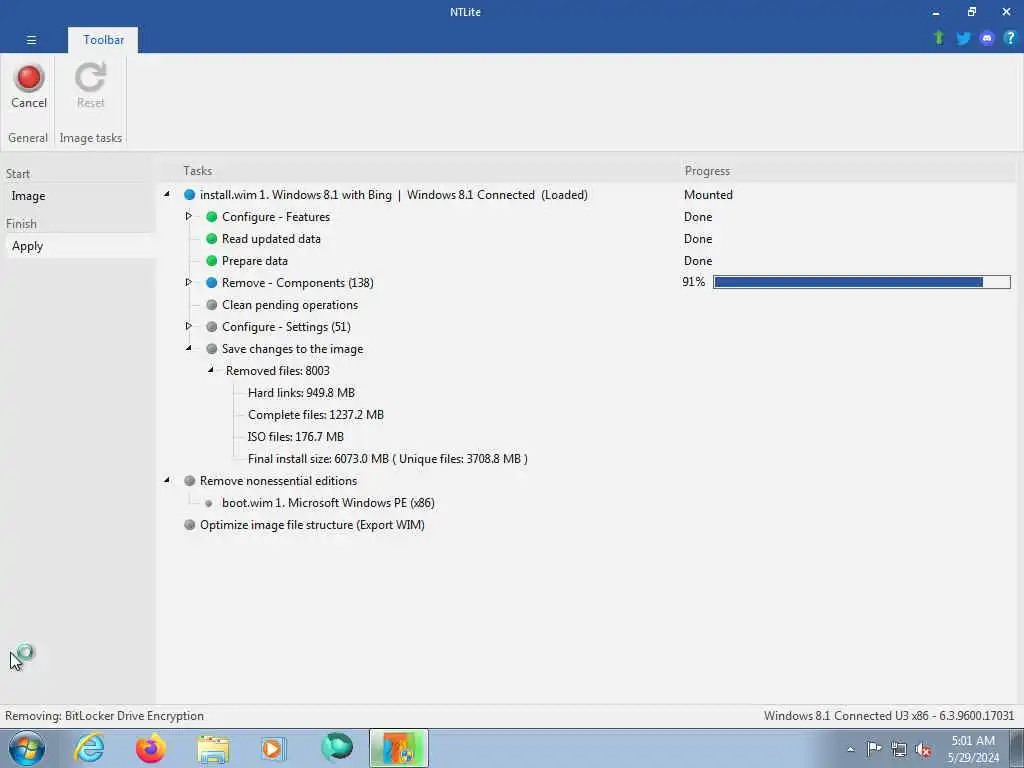
Task: Open the Twitter bird icon
Action: 963,39
